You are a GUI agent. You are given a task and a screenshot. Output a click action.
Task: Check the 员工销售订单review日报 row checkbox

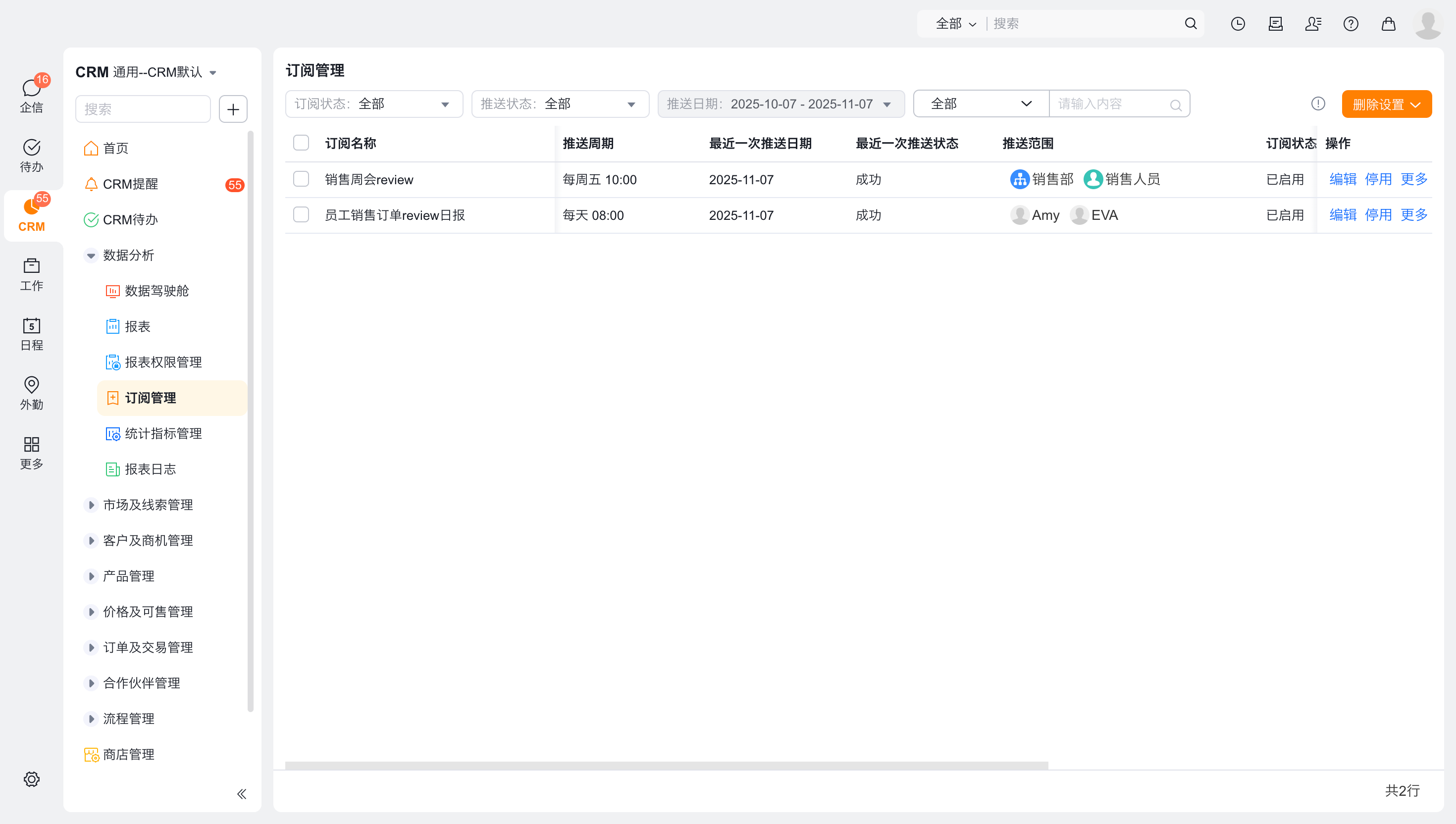pyautogui.click(x=301, y=214)
